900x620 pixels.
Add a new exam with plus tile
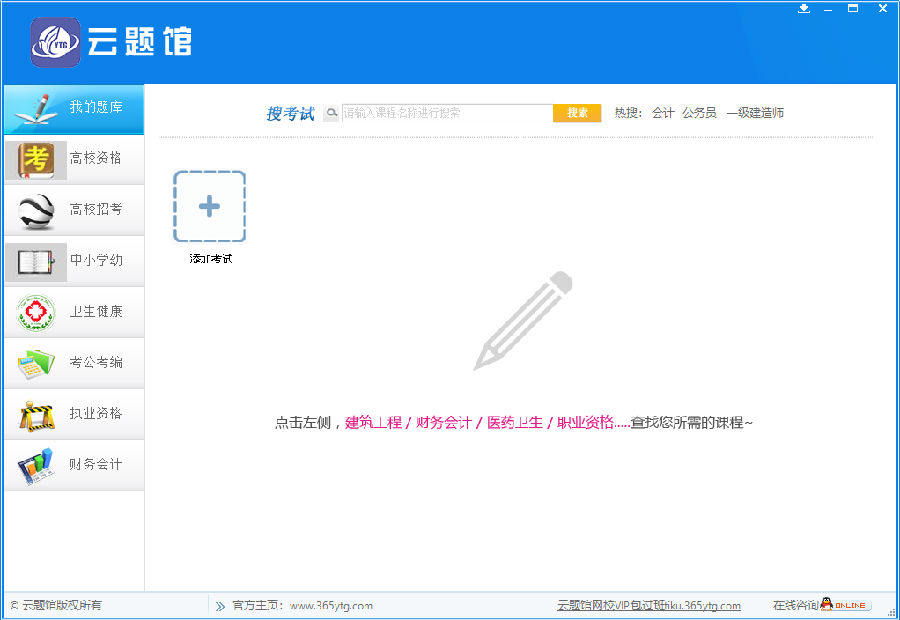click(209, 207)
